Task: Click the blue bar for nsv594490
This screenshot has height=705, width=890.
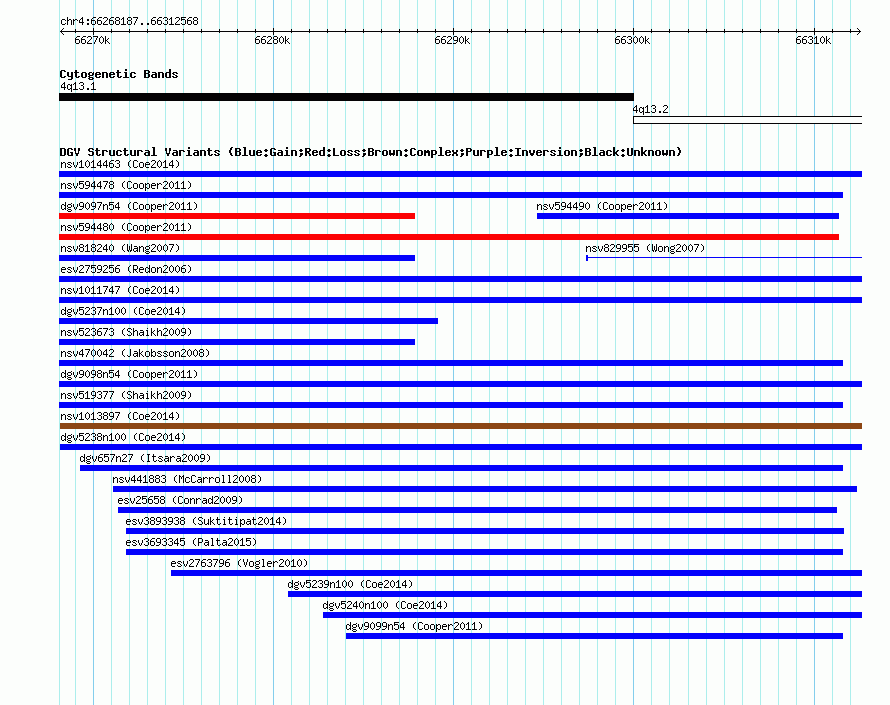Action: [688, 216]
